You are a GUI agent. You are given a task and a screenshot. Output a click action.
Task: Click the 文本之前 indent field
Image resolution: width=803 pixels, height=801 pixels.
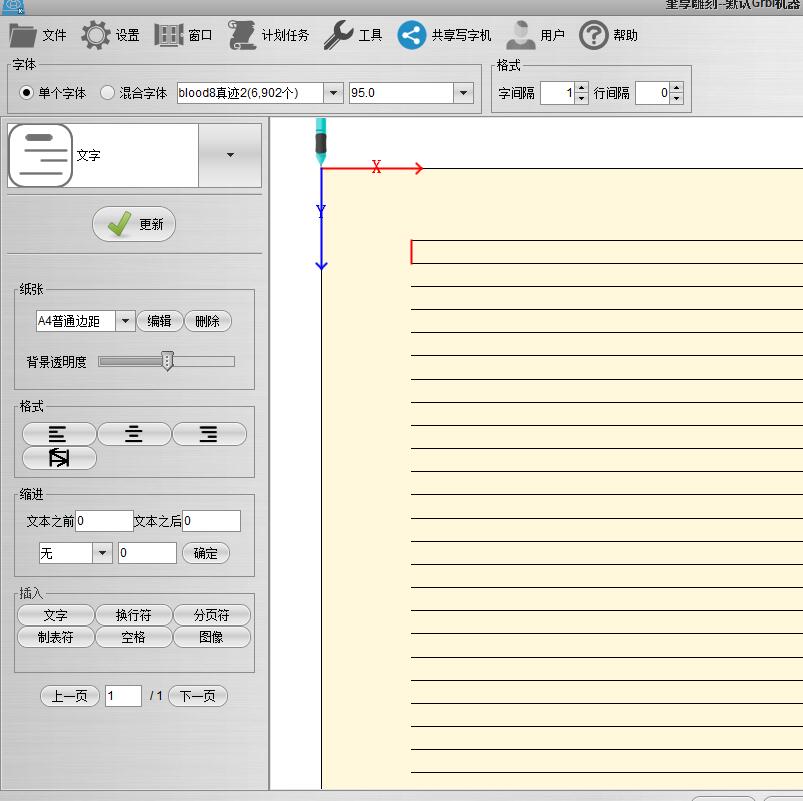click(104, 521)
